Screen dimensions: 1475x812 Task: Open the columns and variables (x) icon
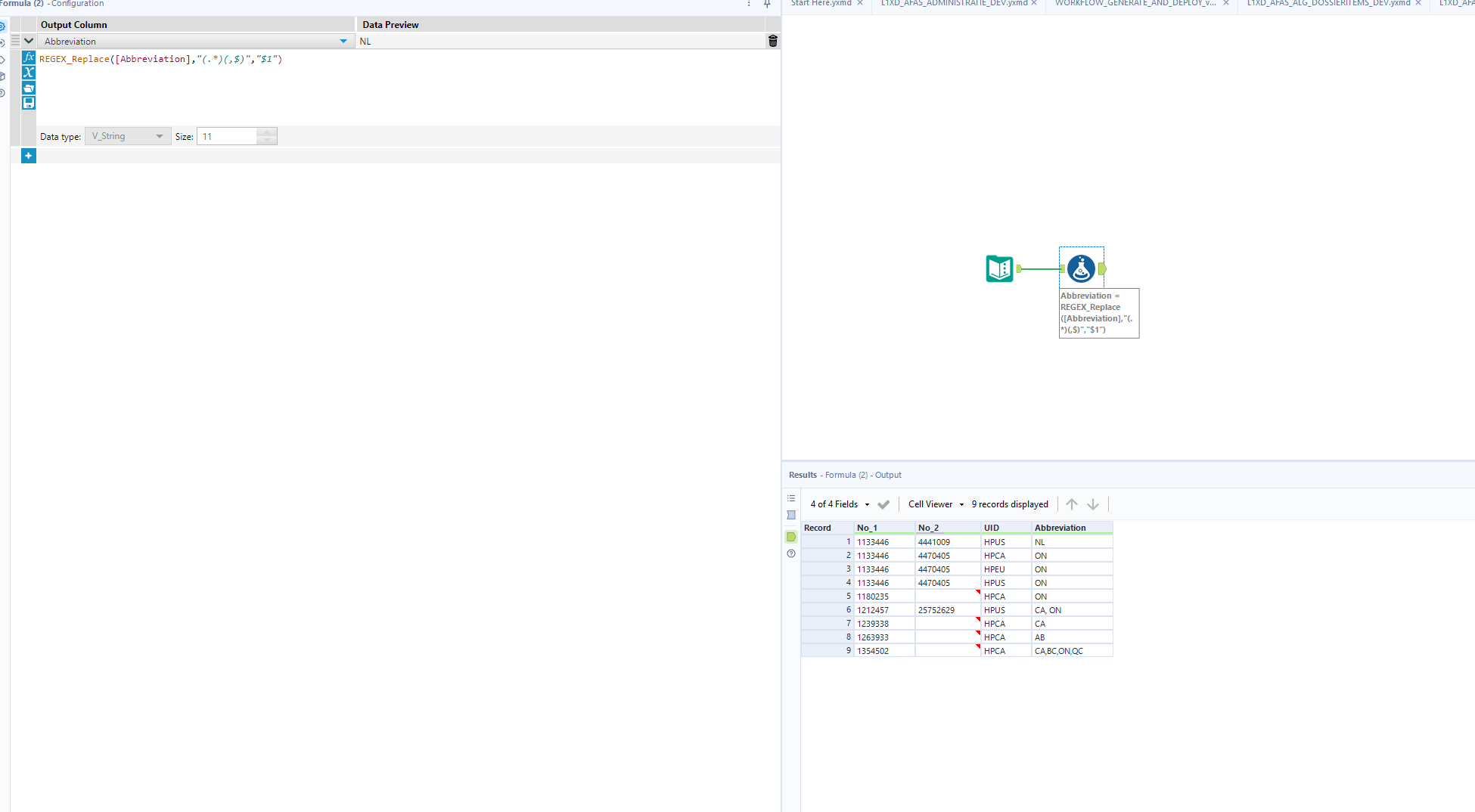click(29, 73)
